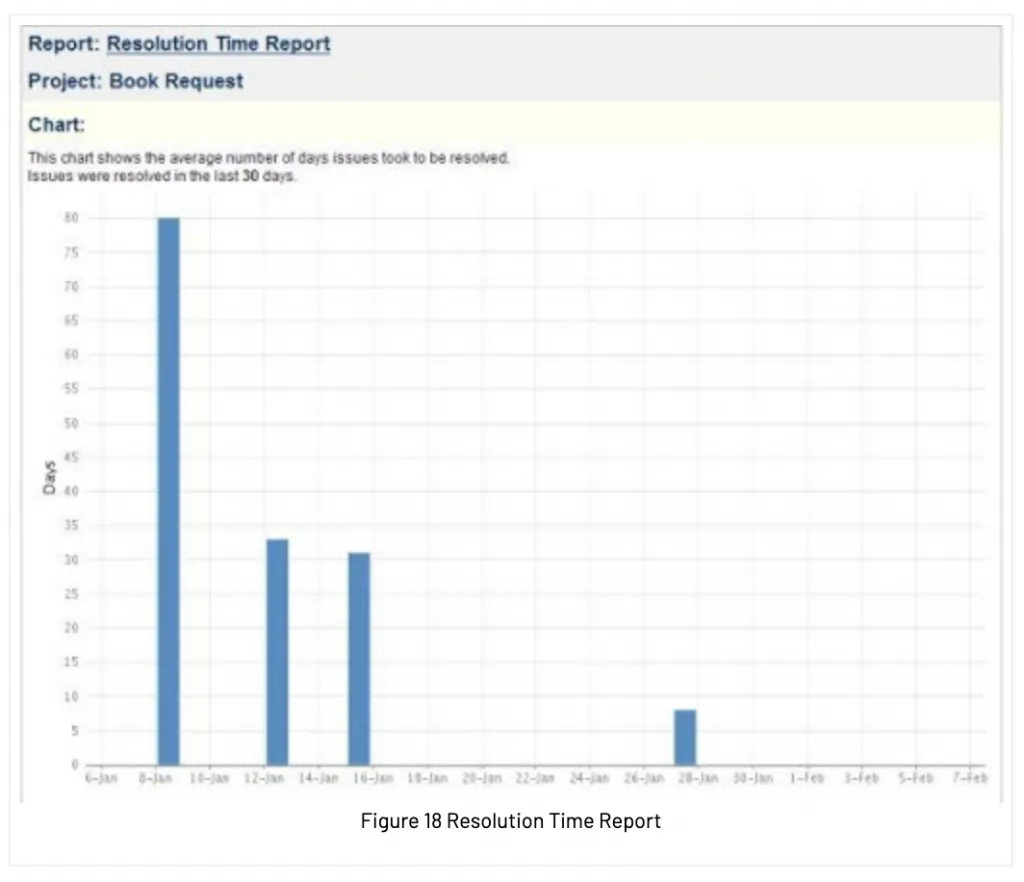Click the 6-Jan x-axis label
Viewport: 1024px width, 882px height.
[101, 778]
